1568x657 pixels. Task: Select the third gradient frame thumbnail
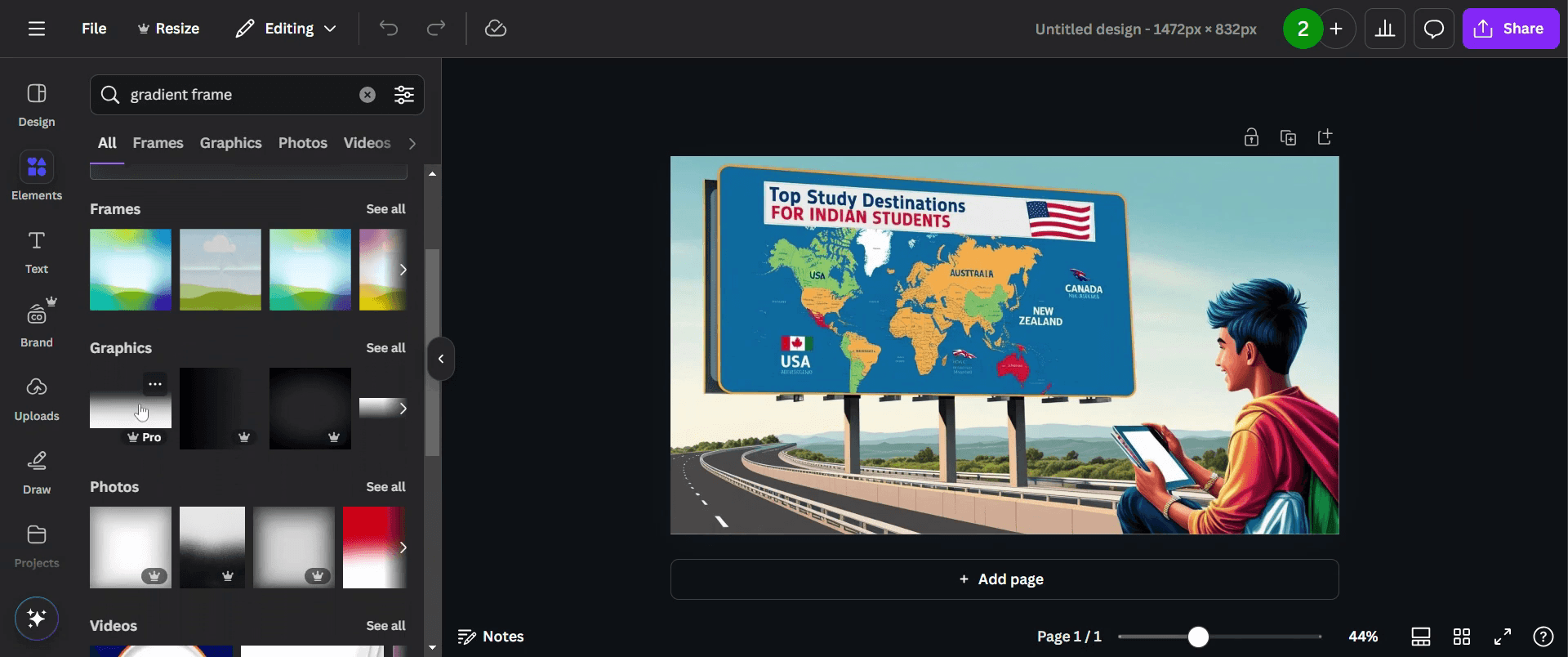(310, 270)
